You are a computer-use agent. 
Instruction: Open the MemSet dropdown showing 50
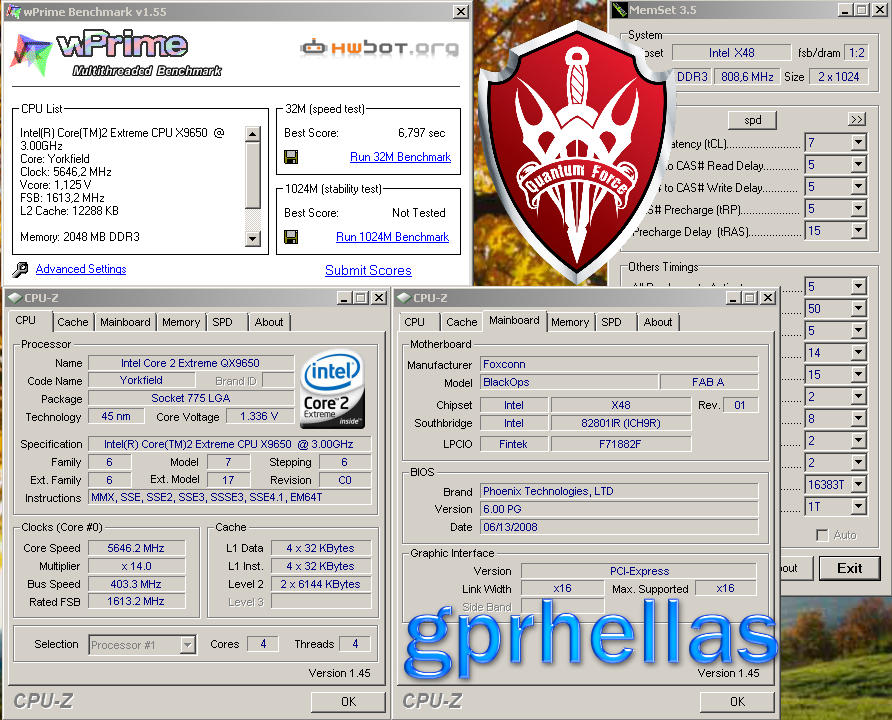859,308
